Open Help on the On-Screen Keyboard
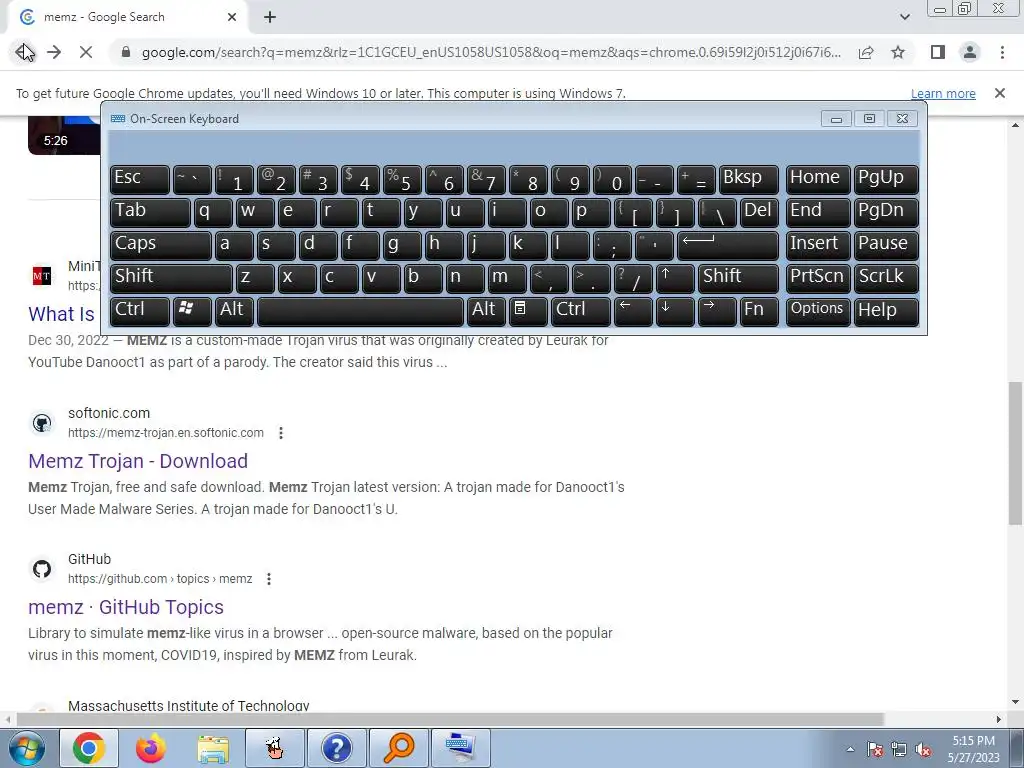1024x768 pixels. [886, 311]
